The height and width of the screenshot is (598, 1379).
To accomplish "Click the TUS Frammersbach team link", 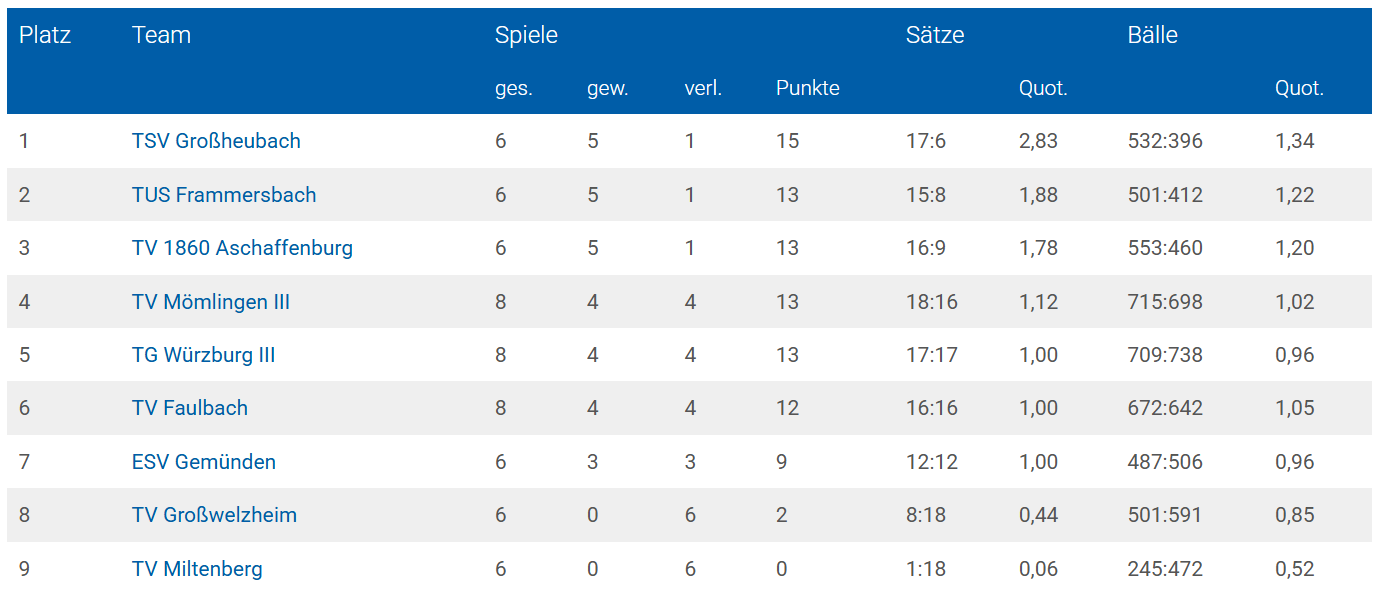I will click(224, 195).
